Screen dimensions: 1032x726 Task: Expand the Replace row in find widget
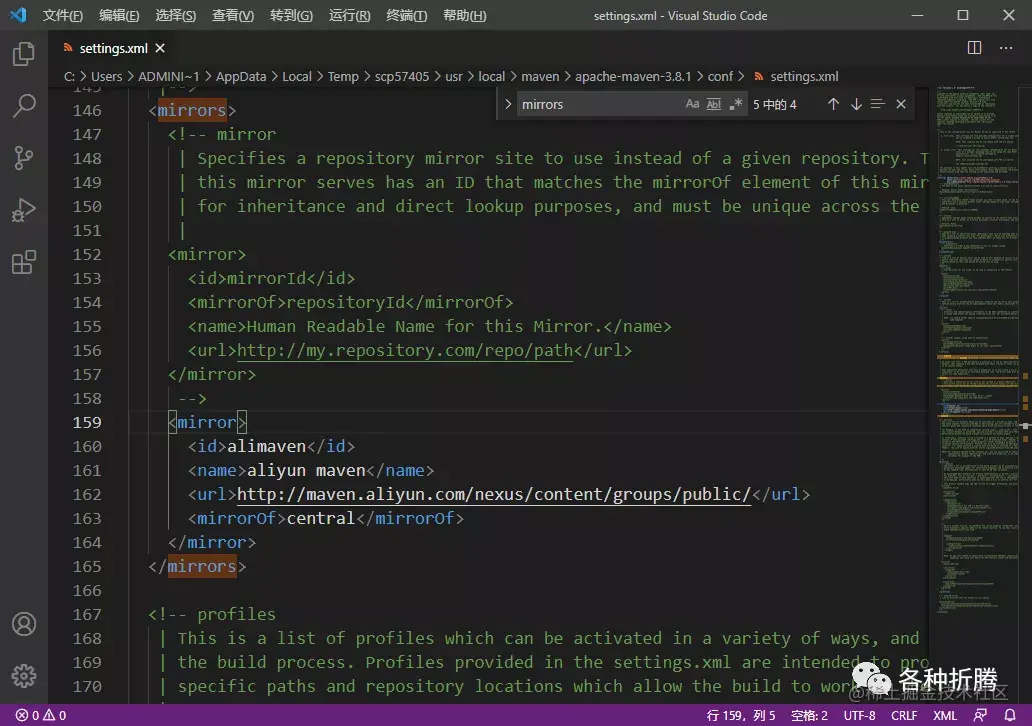click(x=507, y=104)
